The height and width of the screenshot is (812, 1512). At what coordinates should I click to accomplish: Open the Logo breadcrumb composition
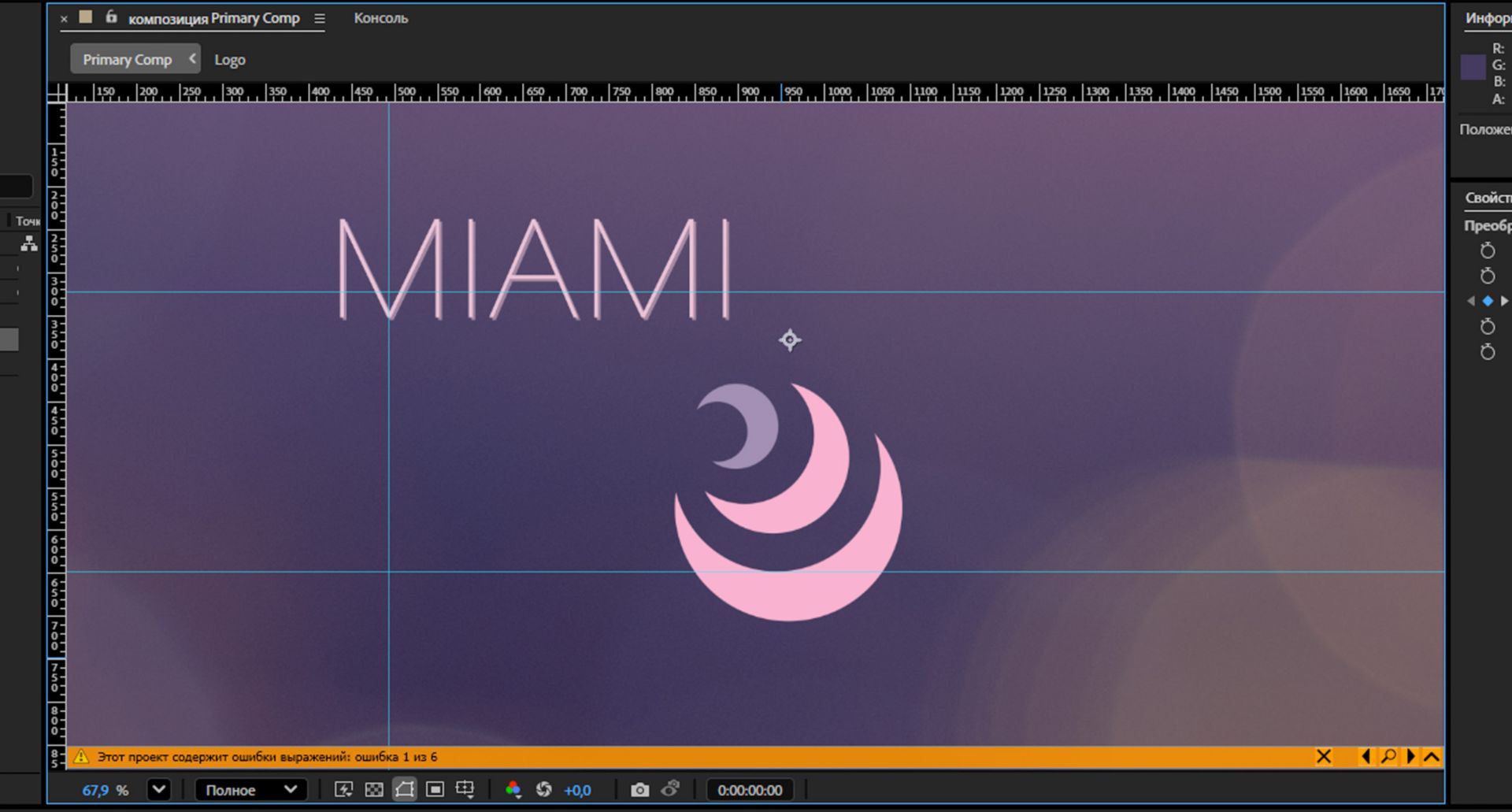[x=230, y=60]
